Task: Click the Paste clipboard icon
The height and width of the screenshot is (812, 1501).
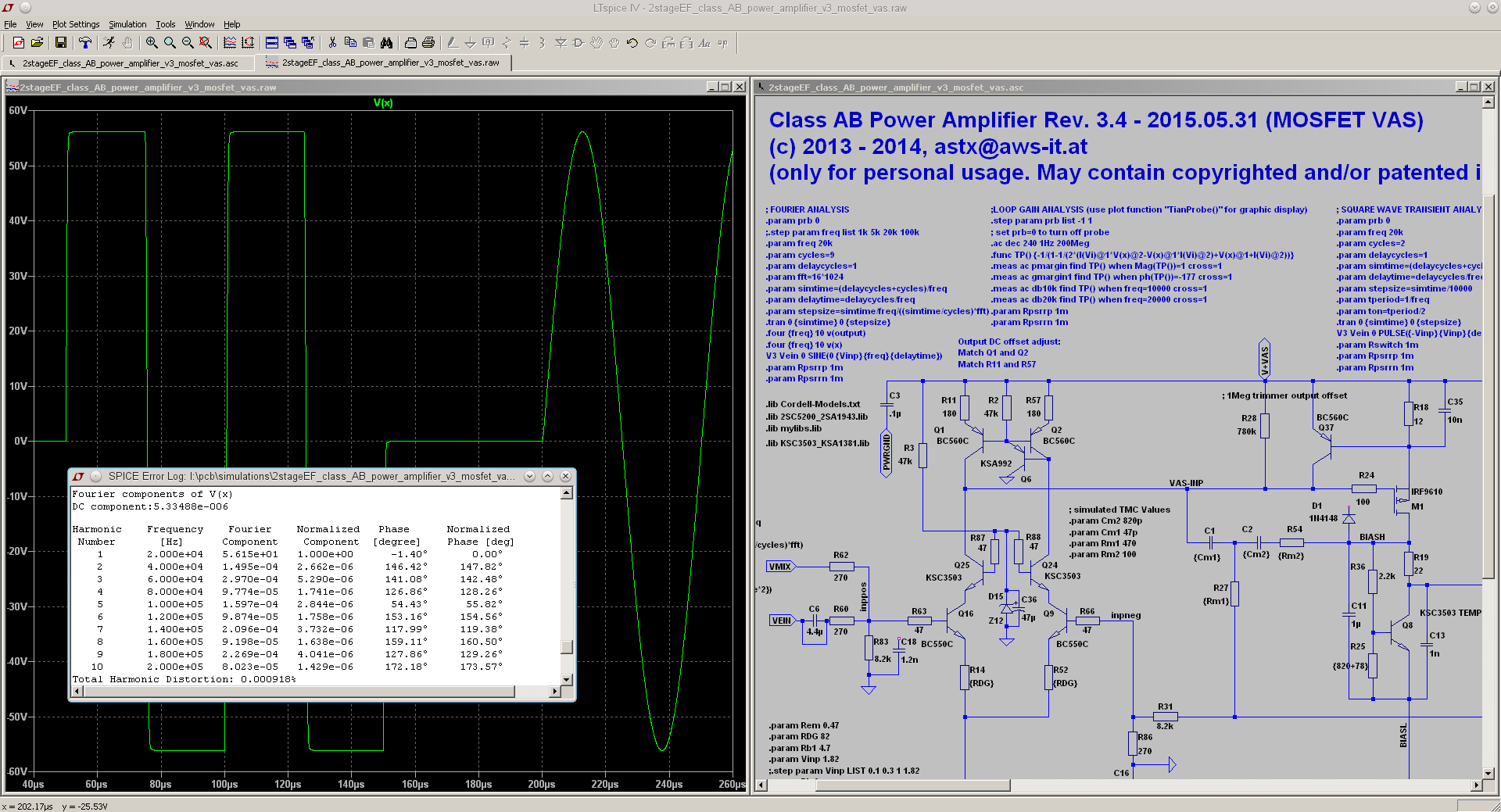Action: (368, 43)
